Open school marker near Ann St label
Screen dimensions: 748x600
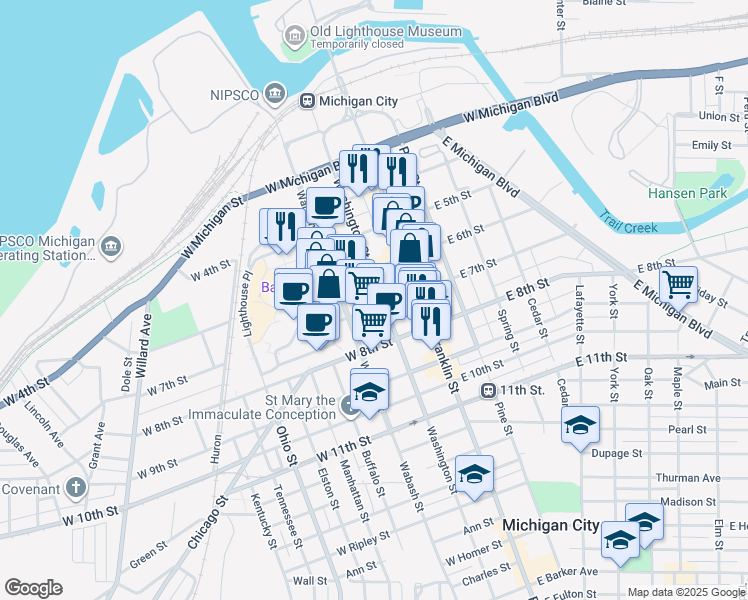[x=474, y=477]
